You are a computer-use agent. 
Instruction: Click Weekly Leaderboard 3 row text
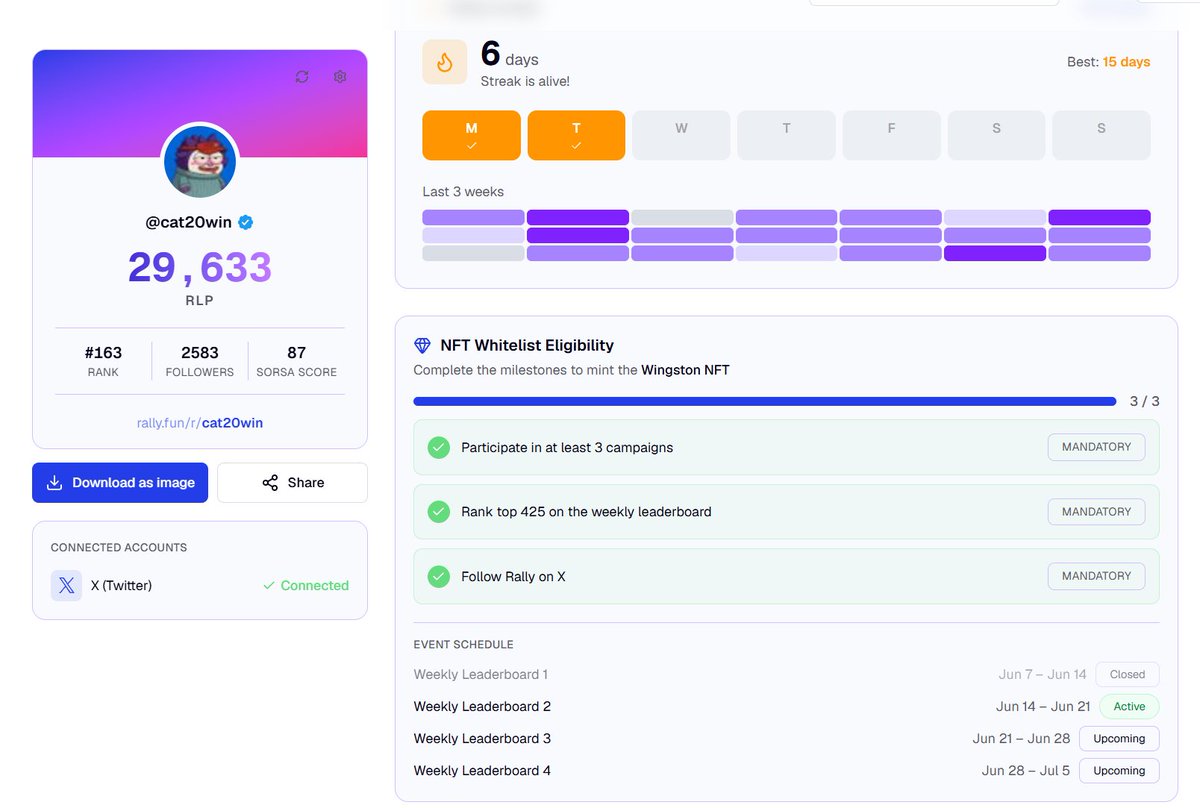[482, 738]
